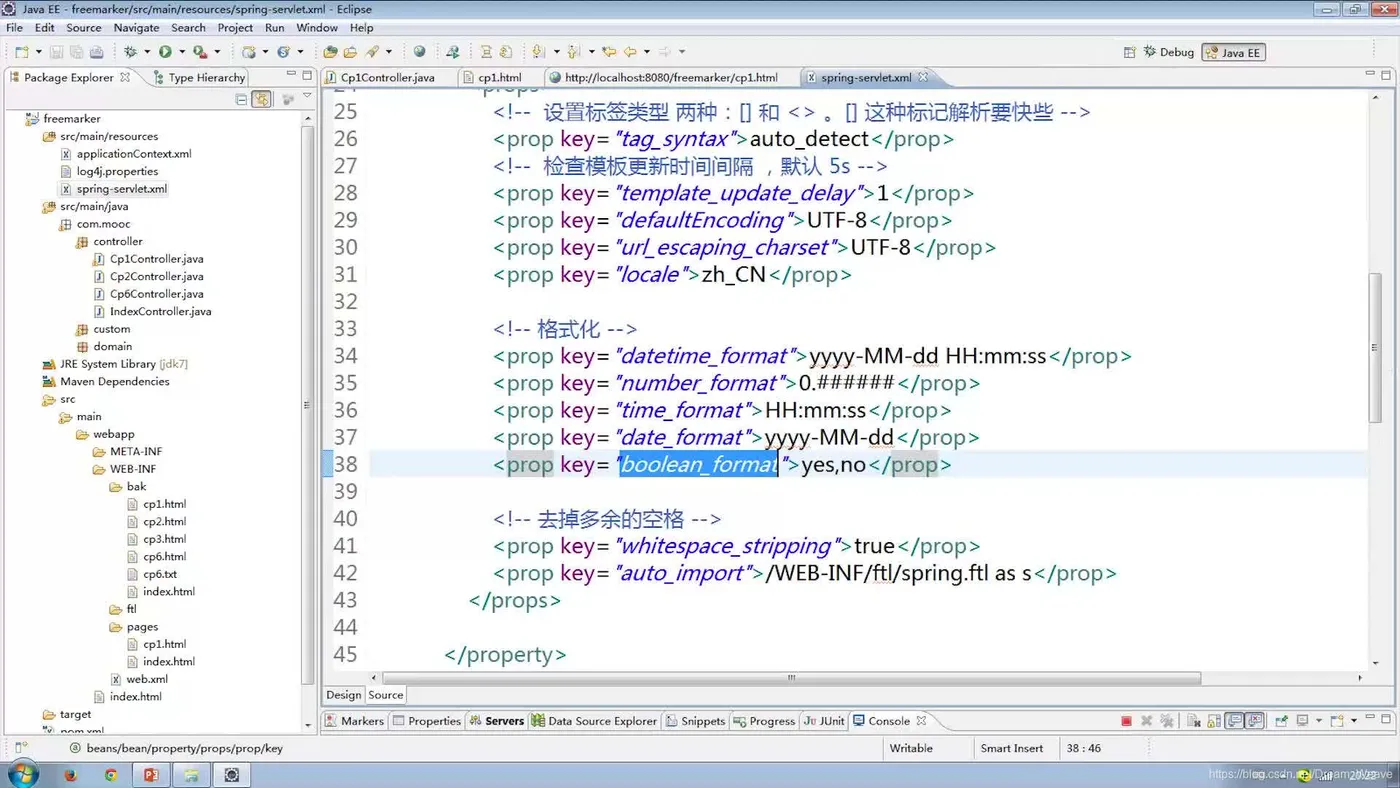Click the Save toolbar icon
The width and height of the screenshot is (1400, 788).
pyautogui.click(x=56, y=52)
